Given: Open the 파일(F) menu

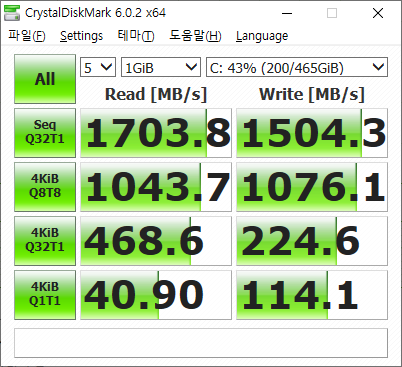Looking at the screenshot, I should pos(27,36).
